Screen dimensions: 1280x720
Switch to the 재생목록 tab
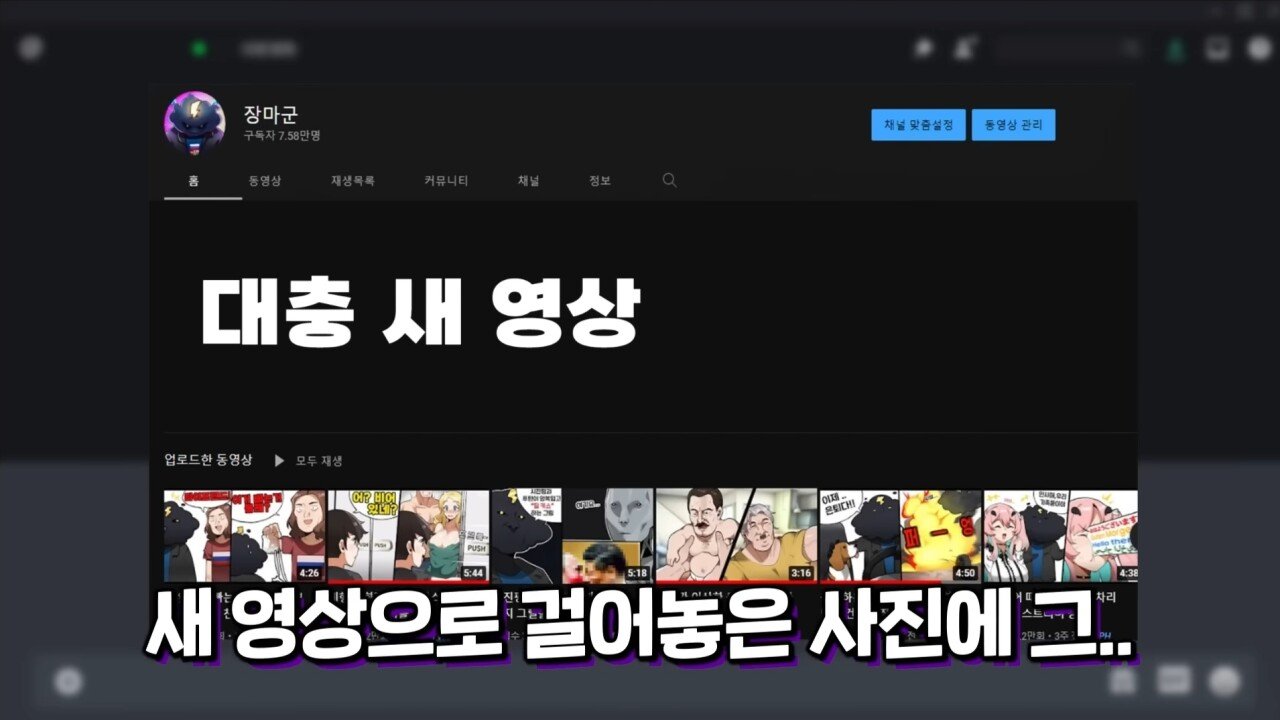[x=353, y=181]
